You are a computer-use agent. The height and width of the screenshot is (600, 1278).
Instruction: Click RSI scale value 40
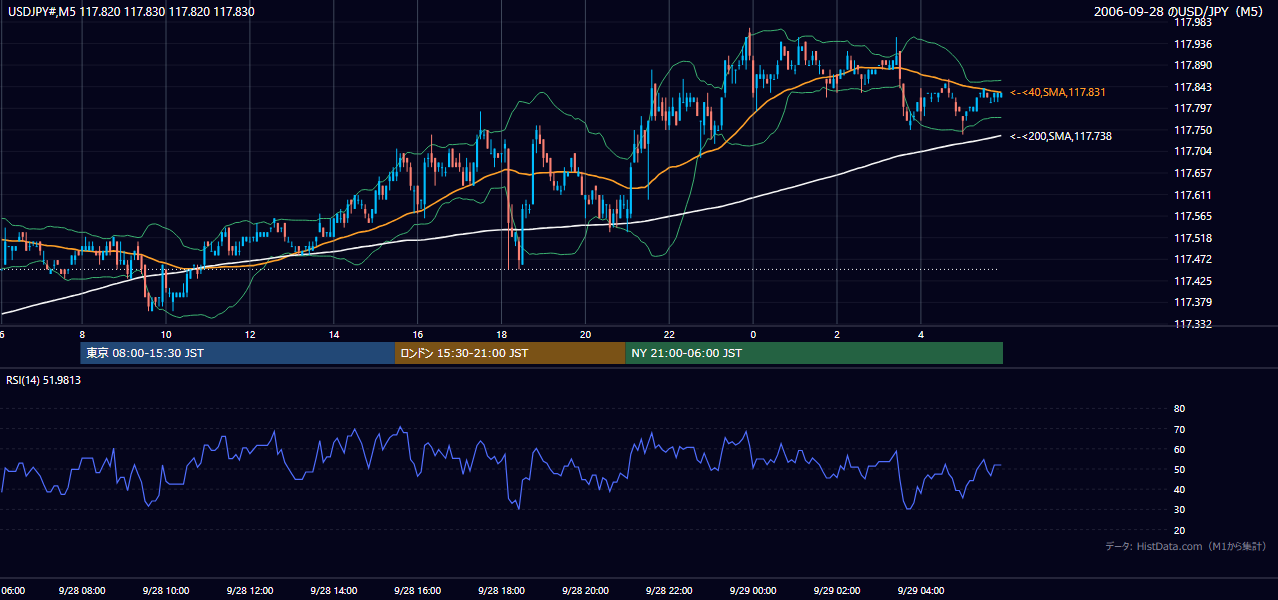click(x=1180, y=490)
